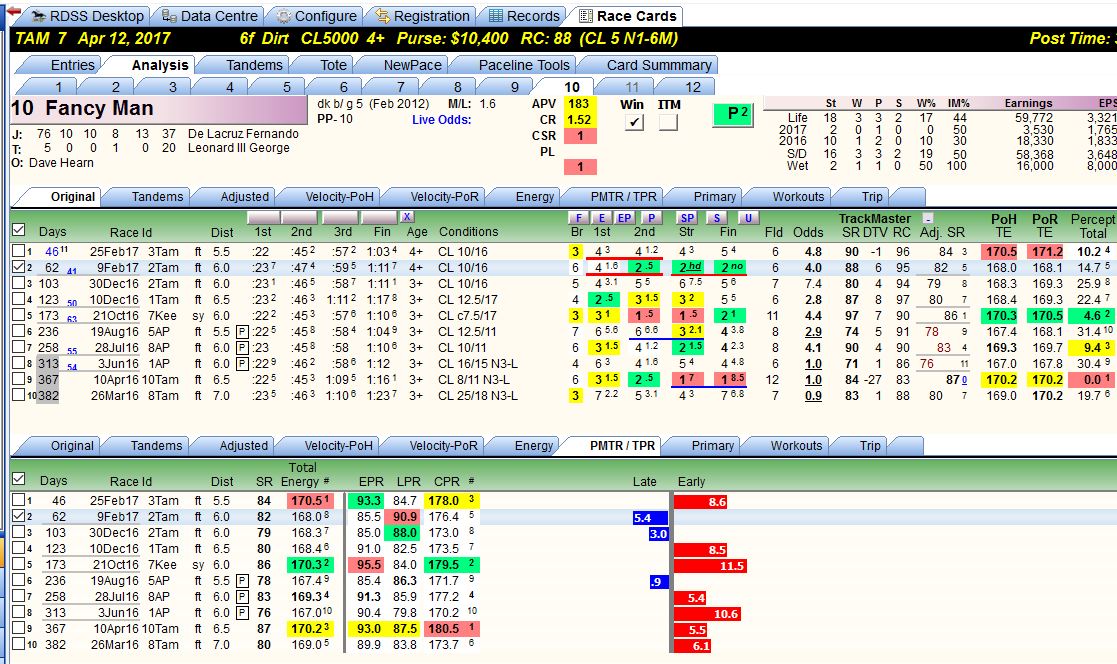The width and height of the screenshot is (1117, 664).
Task: Collapse TrackMaster columns with minus button
Action: [928, 218]
